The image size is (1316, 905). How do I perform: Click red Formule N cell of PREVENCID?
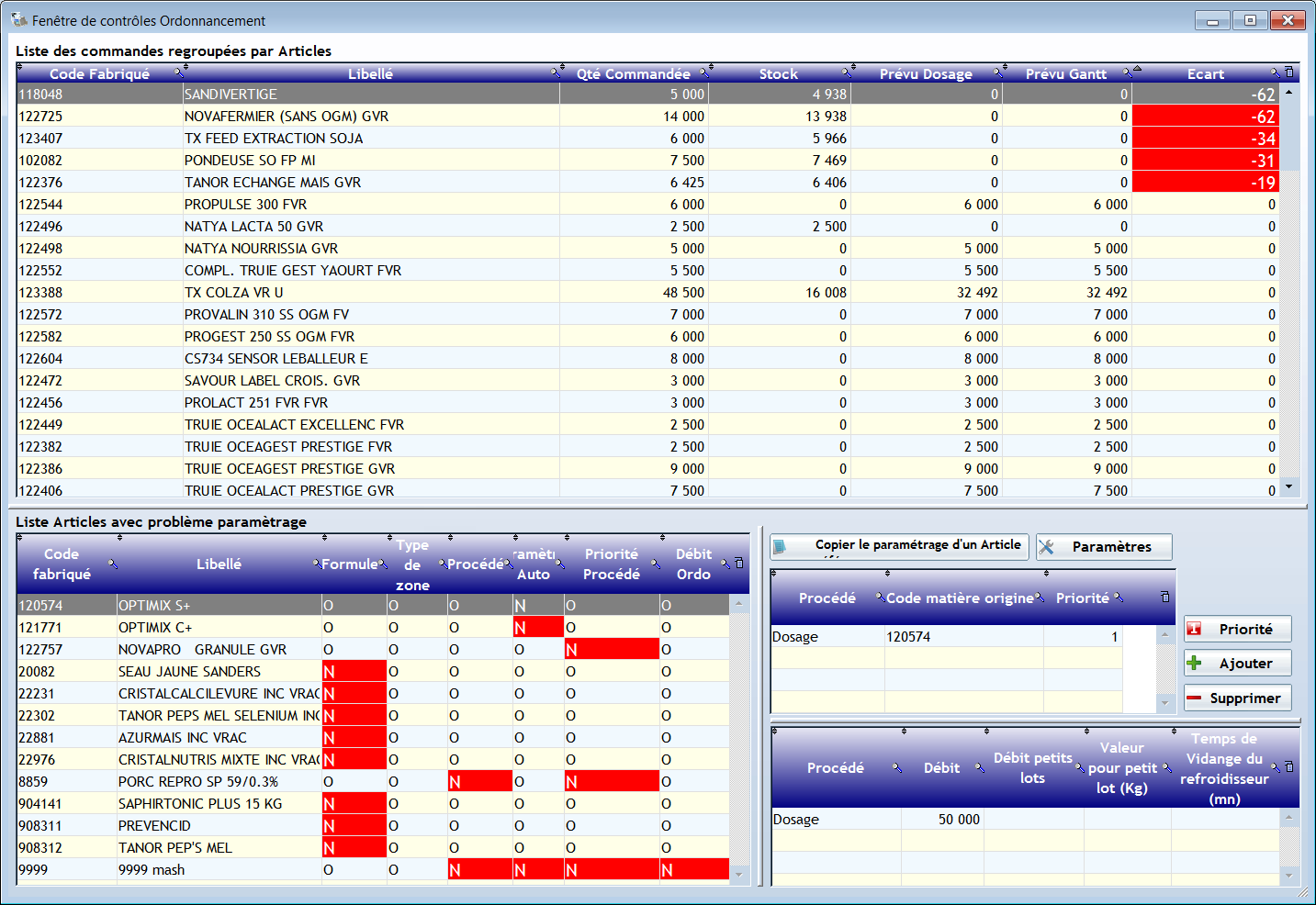point(354,825)
